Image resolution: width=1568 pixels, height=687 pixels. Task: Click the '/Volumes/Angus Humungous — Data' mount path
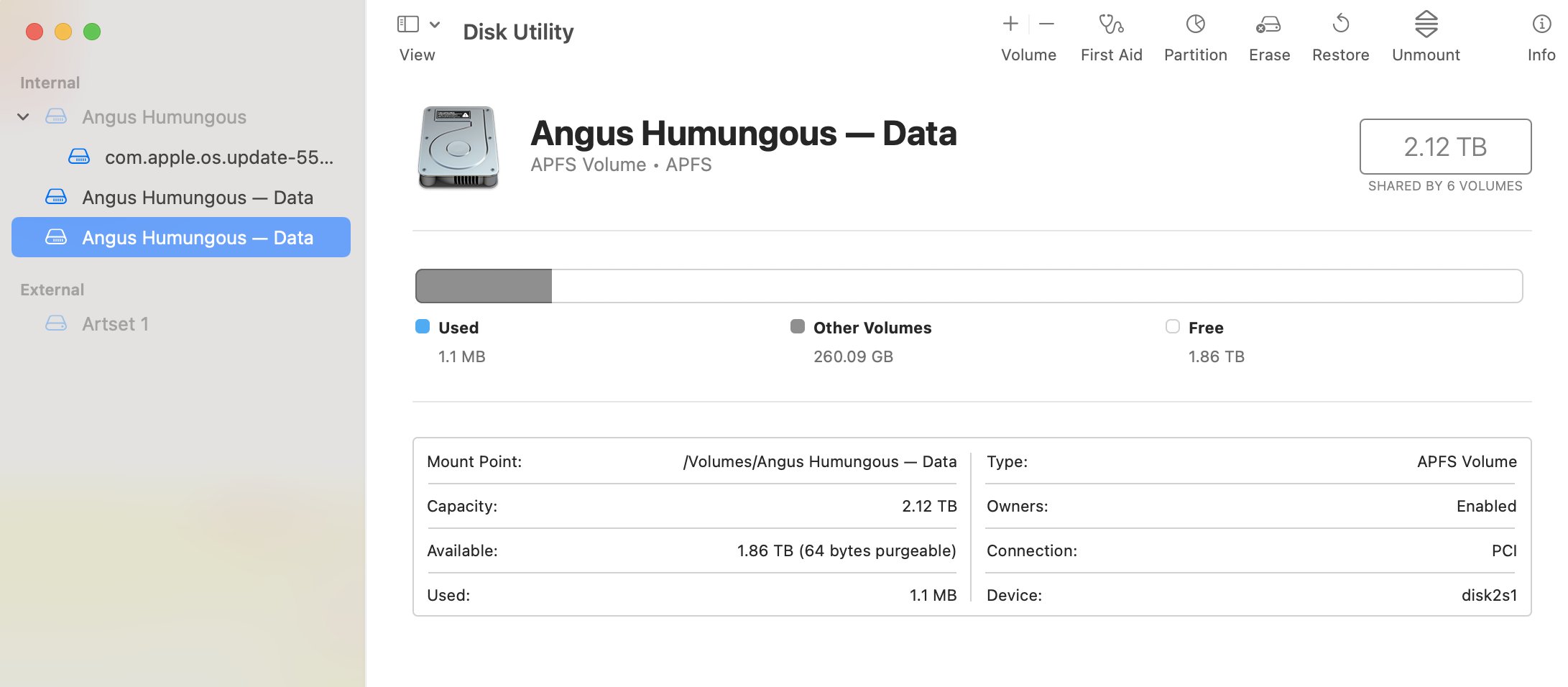coord(820,461)
